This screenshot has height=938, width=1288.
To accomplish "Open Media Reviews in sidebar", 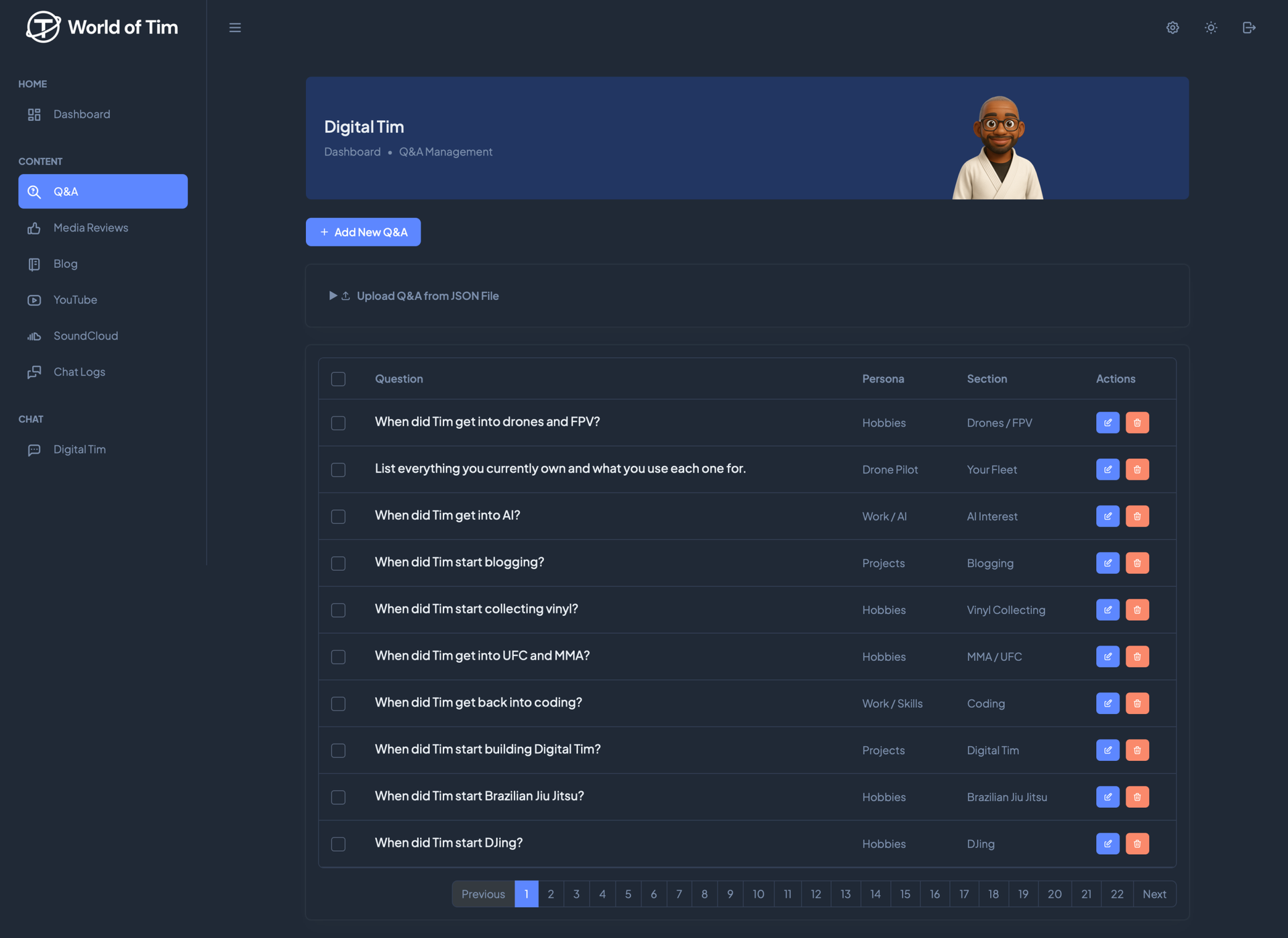I will click(91, 227).
